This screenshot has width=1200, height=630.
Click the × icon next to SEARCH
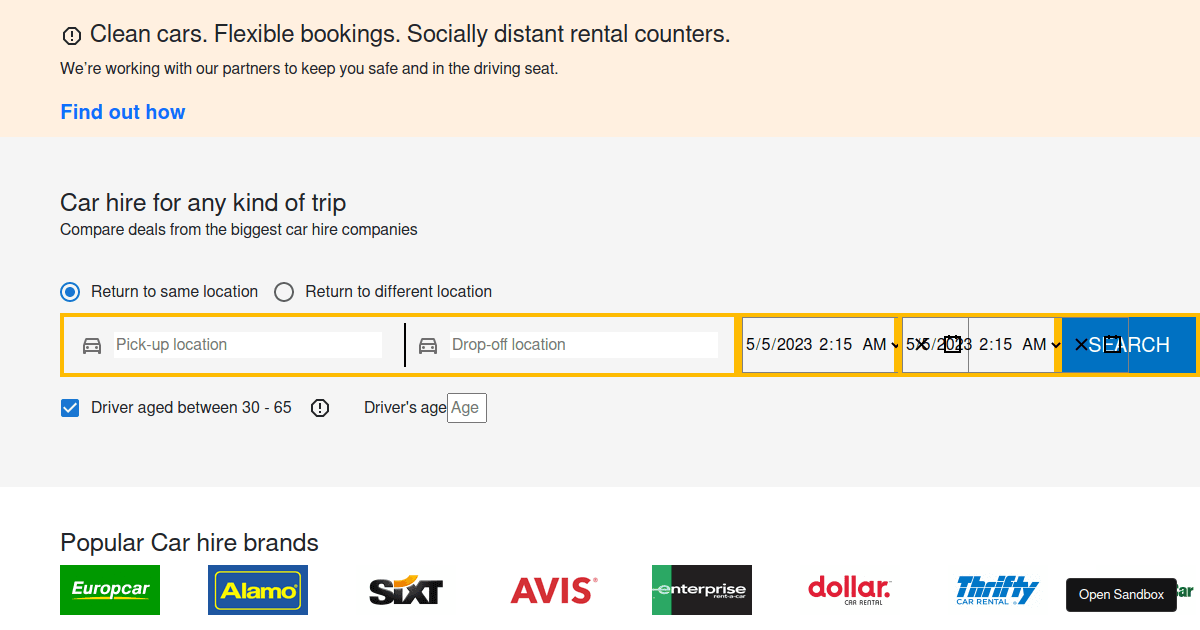coord(1081,345)
